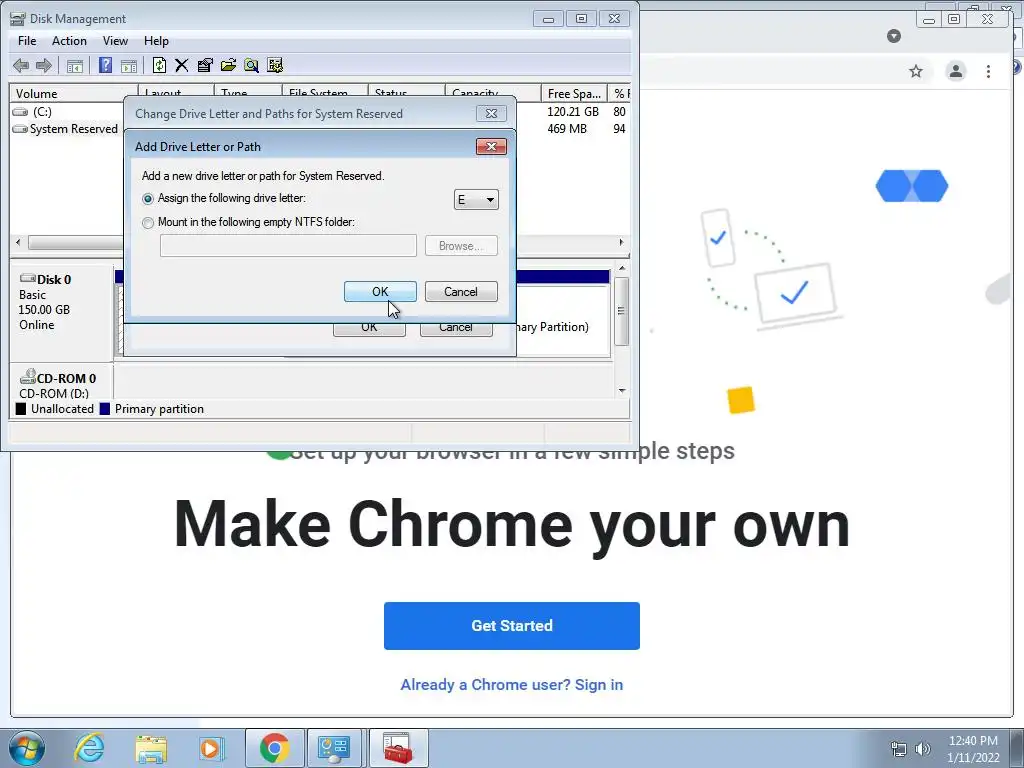The height and width of the screenshot is (768, 1024).
Task: Open the Action menu
Action: 69,40
